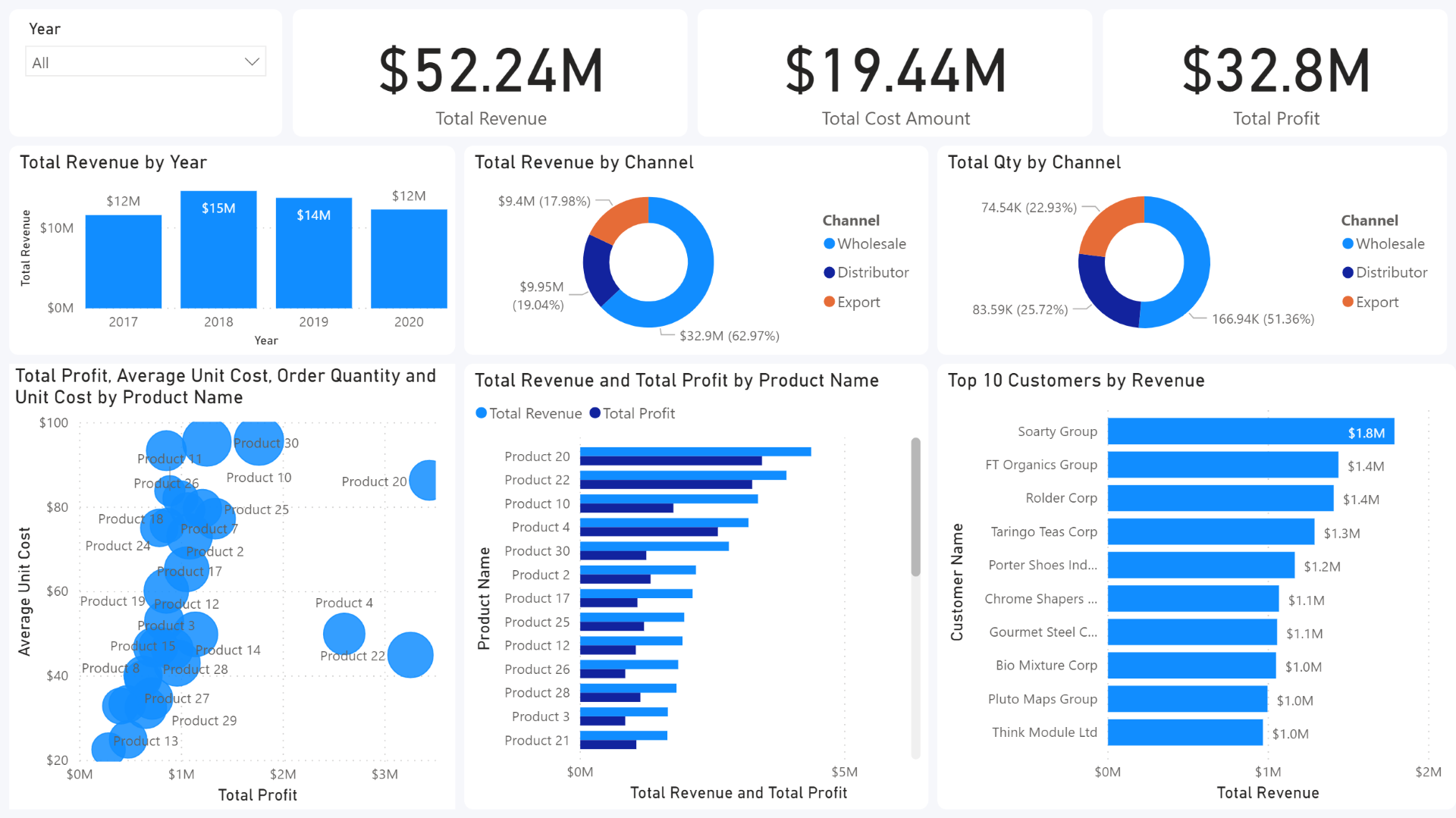Select the Total Revenue by Channel title
1456x818 pixels.
click(584, 161)
